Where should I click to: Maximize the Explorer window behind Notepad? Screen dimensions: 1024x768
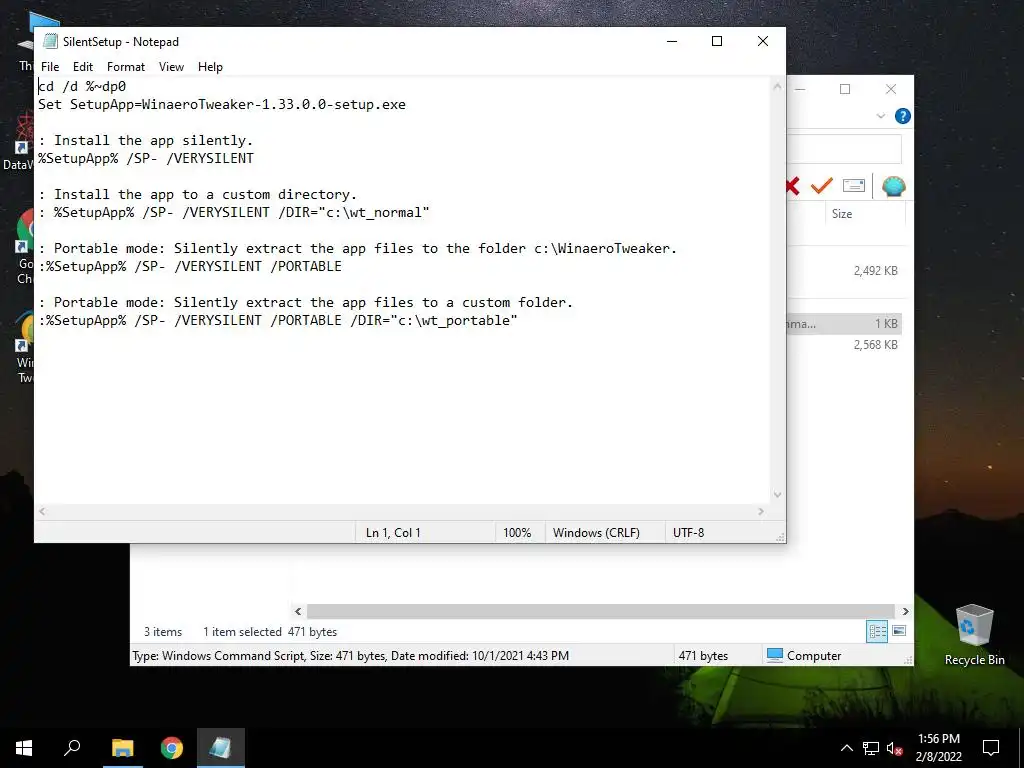[845, 89]
